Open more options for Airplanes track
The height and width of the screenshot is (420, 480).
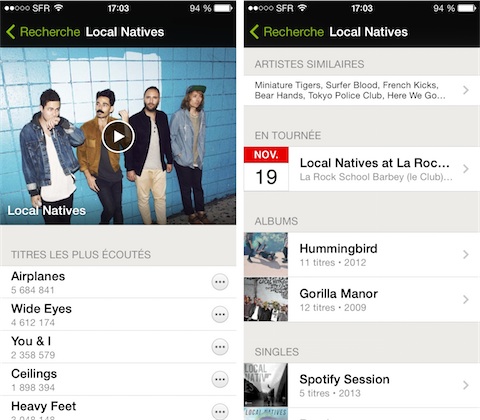(220, 282)
